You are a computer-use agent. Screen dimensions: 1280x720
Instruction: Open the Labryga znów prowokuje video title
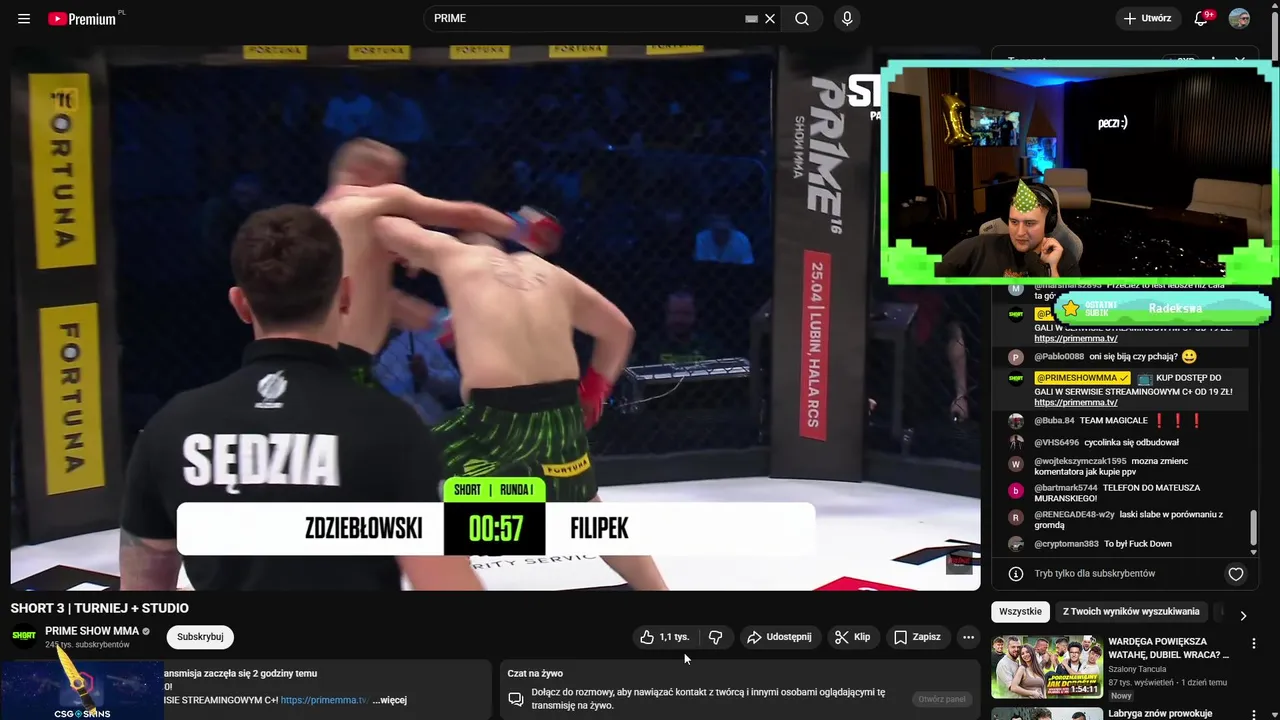1160,713
